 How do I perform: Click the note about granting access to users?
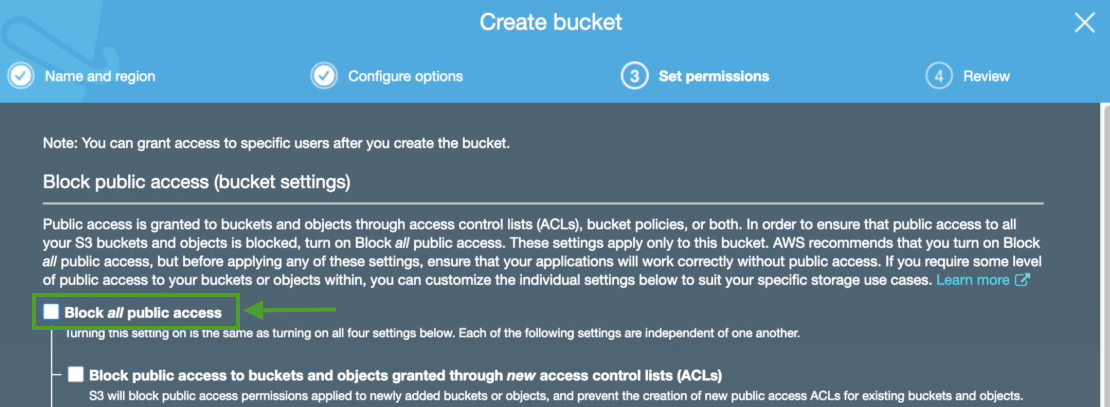[276, 143]
